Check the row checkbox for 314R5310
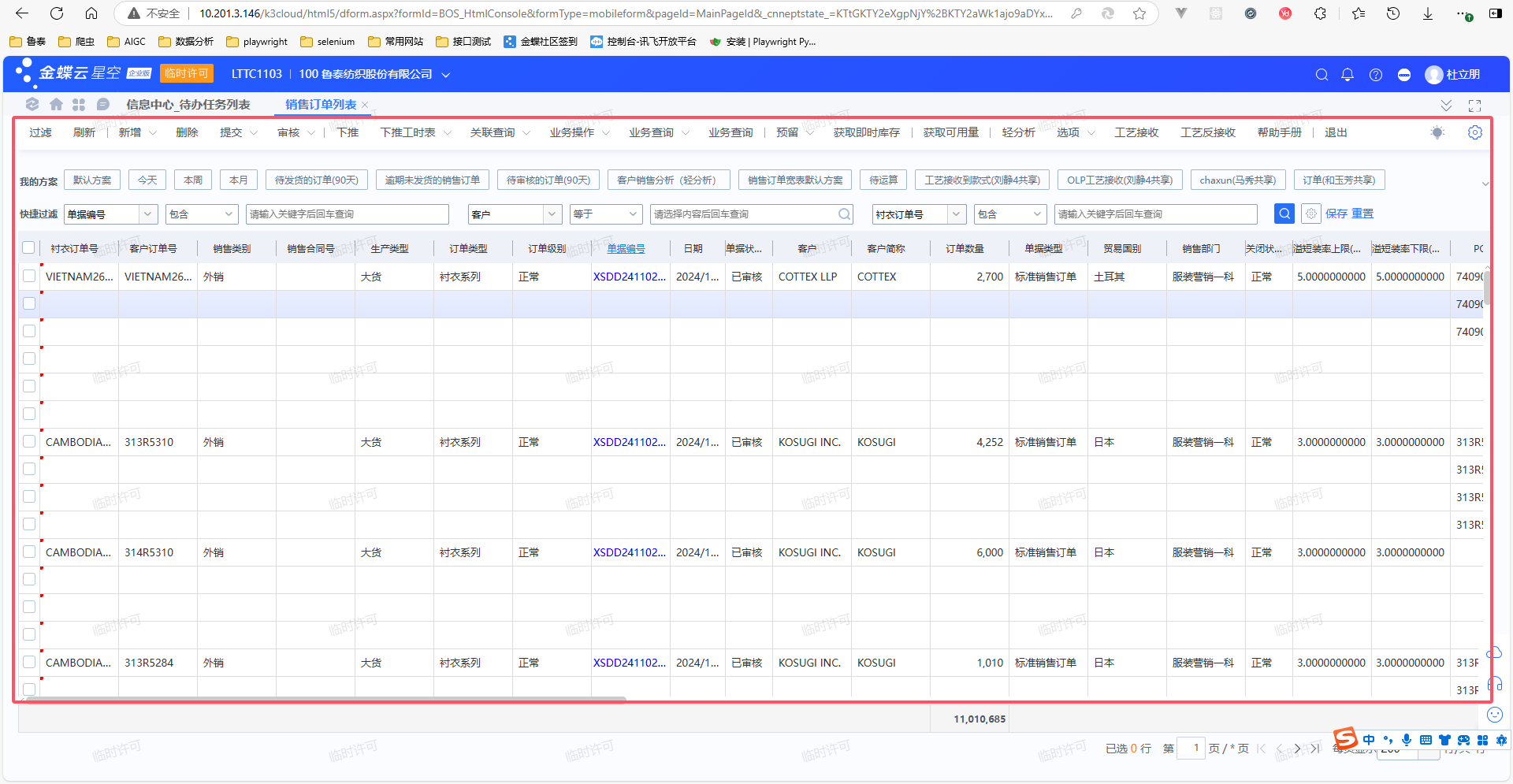1513x784 pixels. pos(29,552)
